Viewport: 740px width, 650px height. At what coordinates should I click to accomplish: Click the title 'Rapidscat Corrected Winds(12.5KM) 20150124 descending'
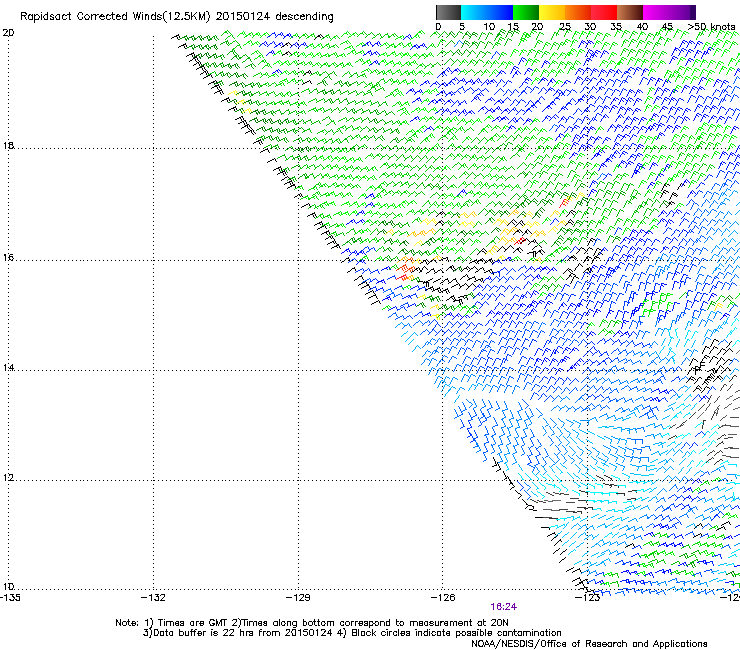[x=177, y=17]
